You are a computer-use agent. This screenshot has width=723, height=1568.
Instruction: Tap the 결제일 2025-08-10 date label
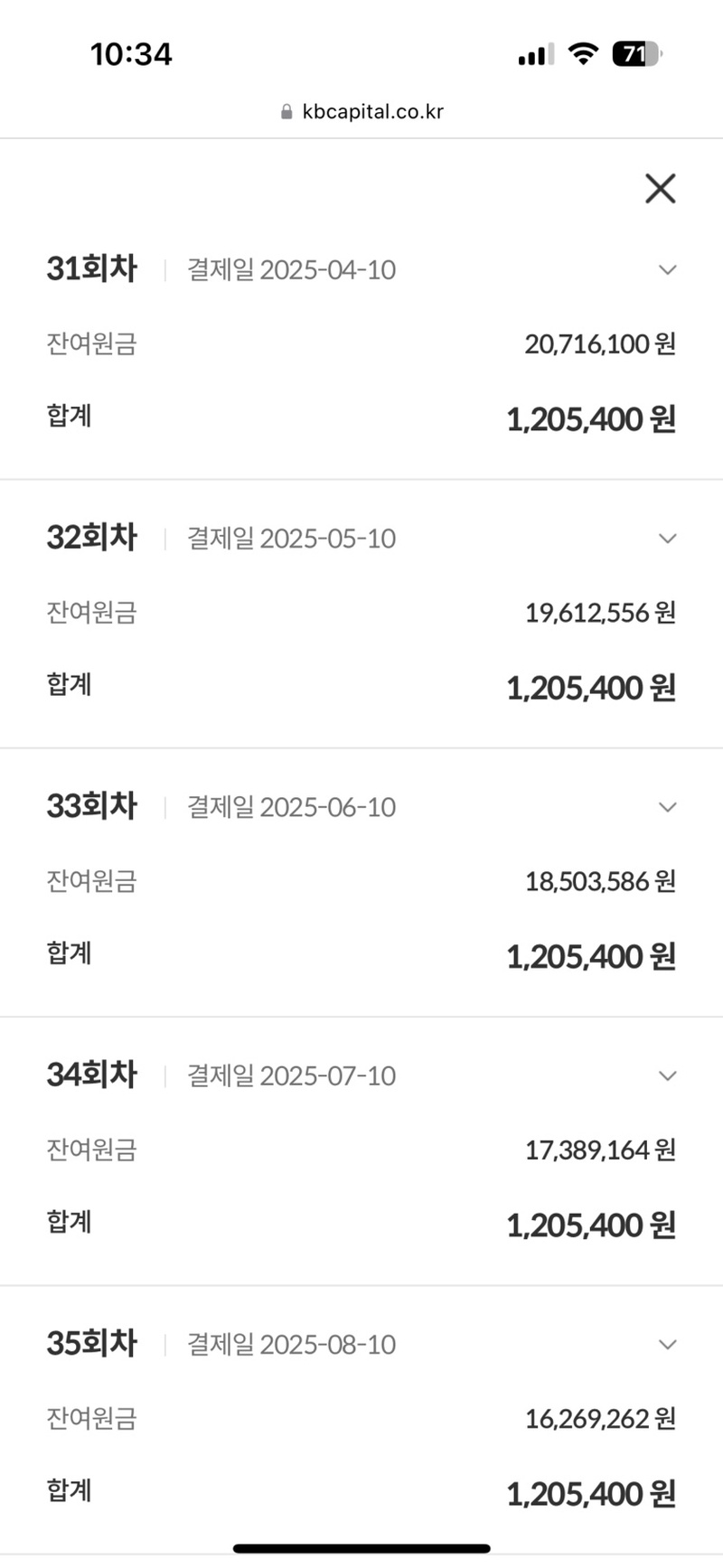click(291, 1345)
